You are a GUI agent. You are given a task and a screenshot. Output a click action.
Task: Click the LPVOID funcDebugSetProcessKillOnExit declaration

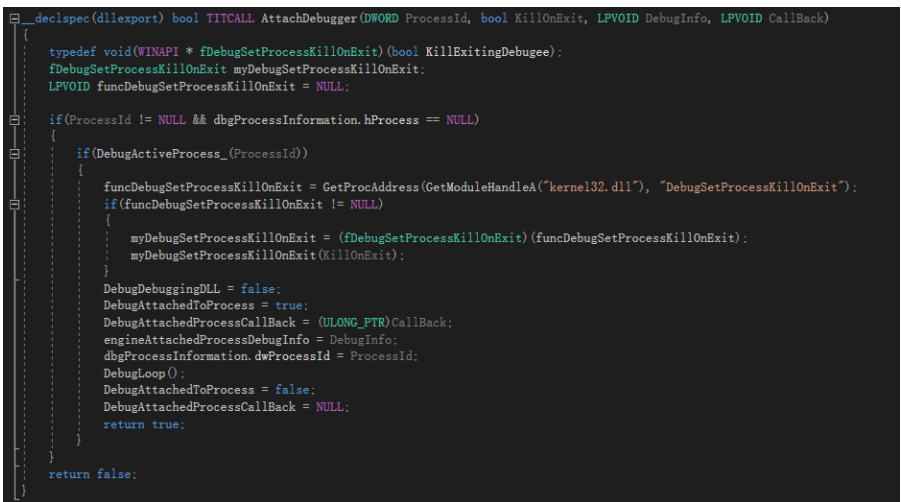pos(199,87)
